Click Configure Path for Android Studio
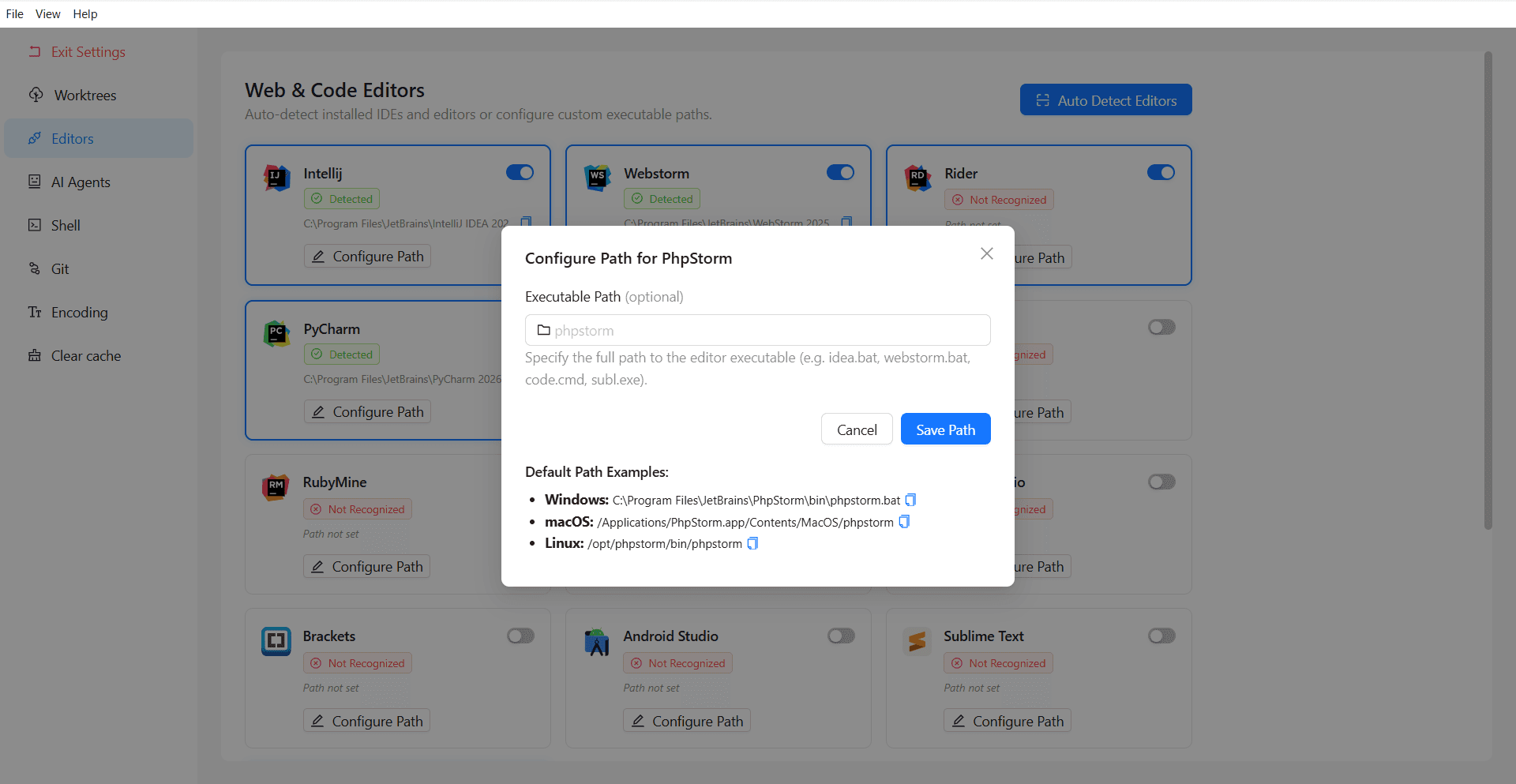The height and width of the screenshot is (784, 1516). [687, 721]
